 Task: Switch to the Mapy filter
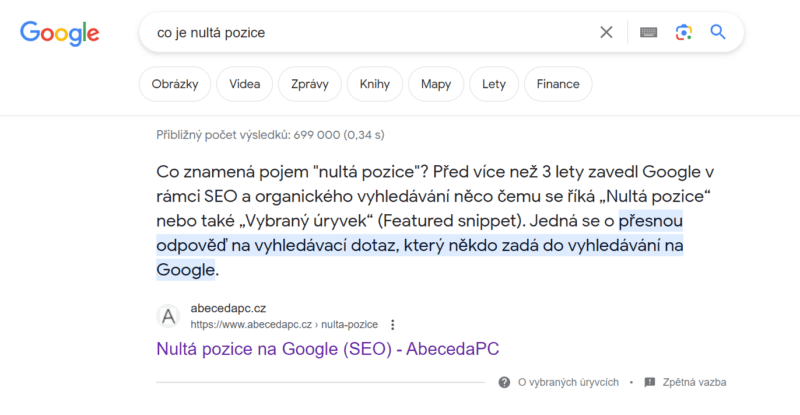click(x=436, y=84)
